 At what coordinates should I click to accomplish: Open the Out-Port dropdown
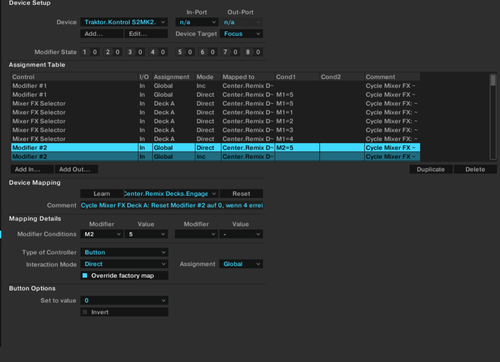click(x=241, y=22)
